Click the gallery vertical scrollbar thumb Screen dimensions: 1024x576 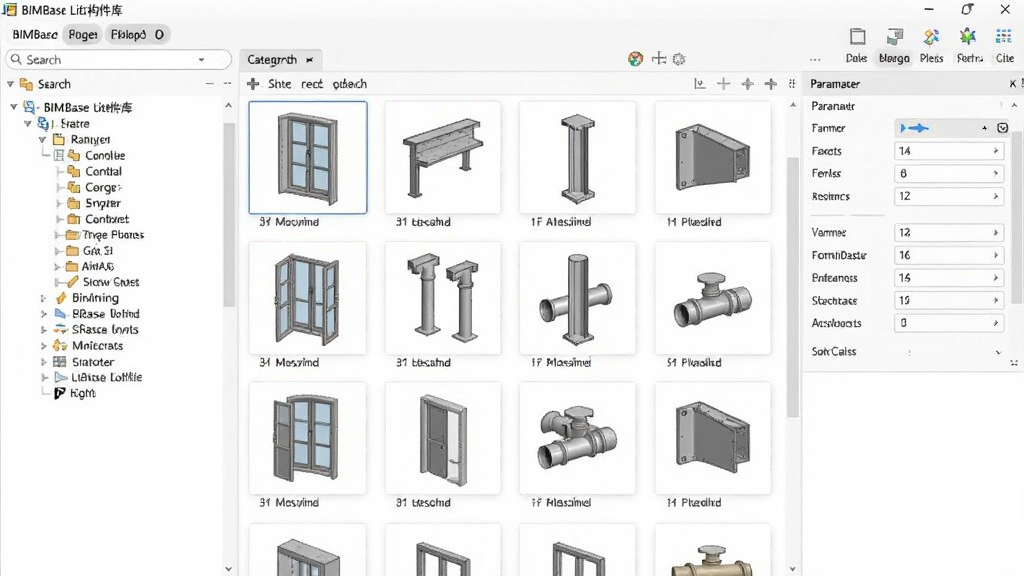[793, 287]
